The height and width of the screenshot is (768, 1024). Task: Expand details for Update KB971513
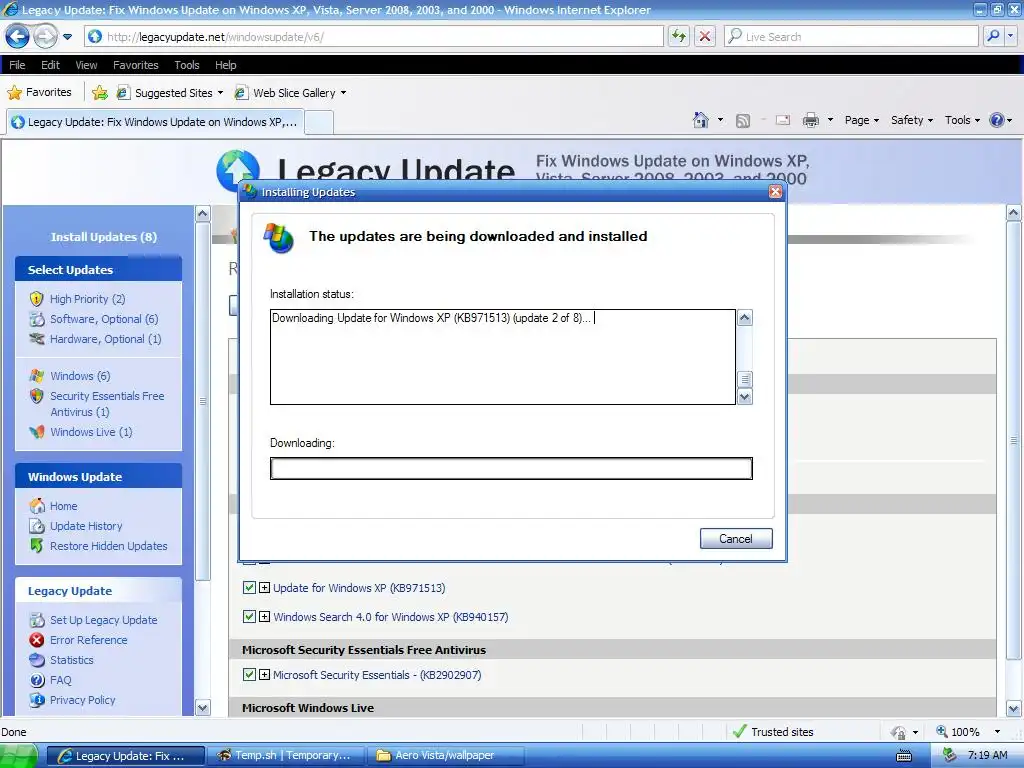point(264,588)
